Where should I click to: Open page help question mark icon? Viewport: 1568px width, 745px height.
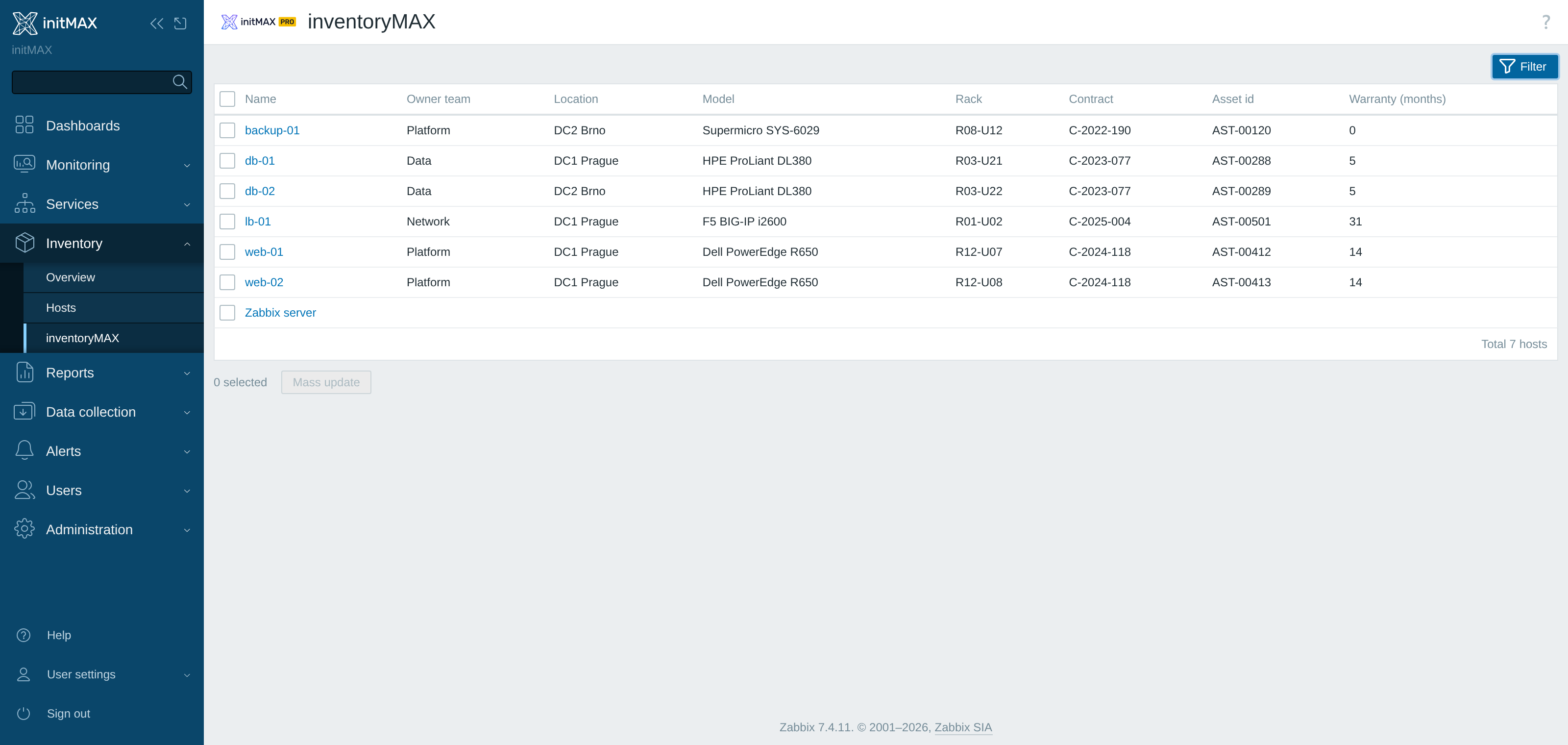click(x=1545, y=23)
